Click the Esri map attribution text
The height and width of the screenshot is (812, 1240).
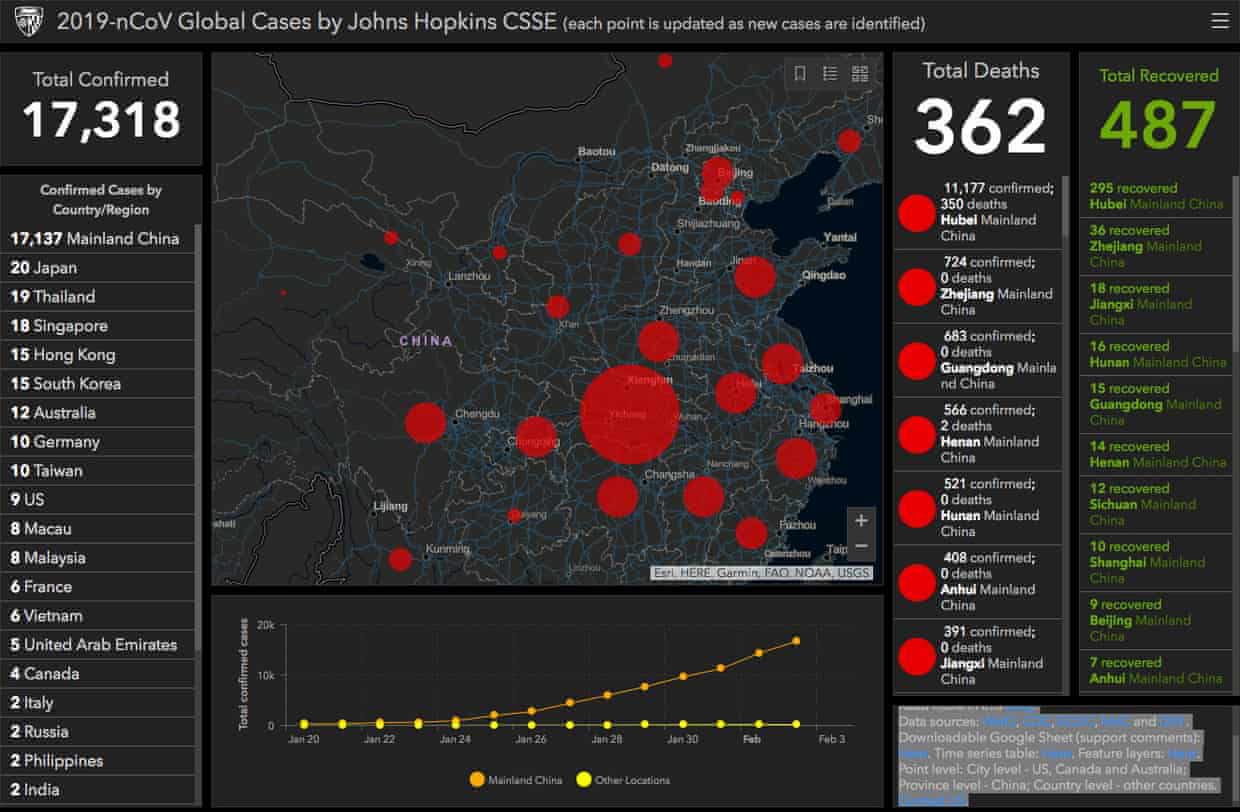tap(761, 573)
